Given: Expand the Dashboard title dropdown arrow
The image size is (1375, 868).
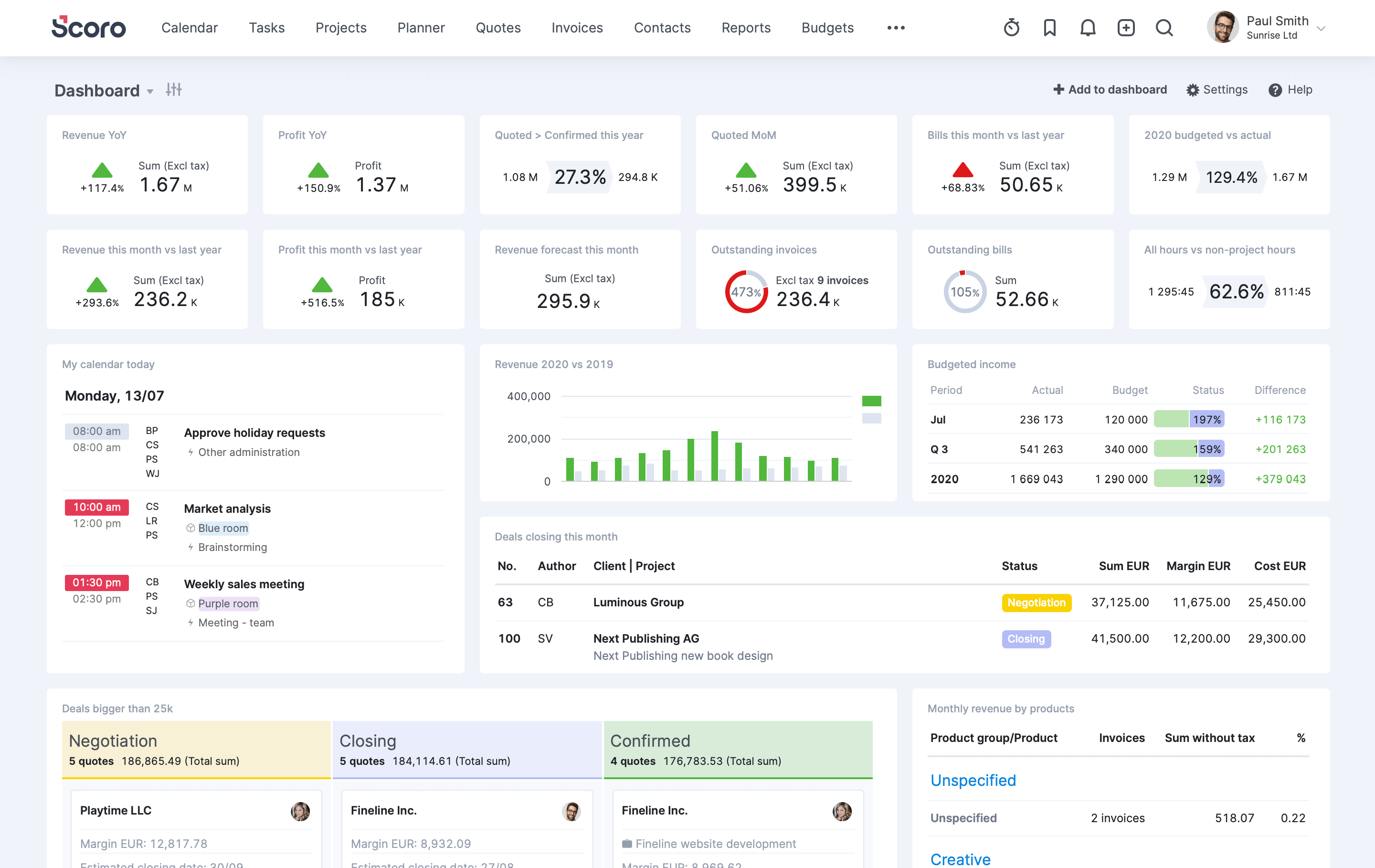Looking at the screenshot, I should [x=150, y=91].
